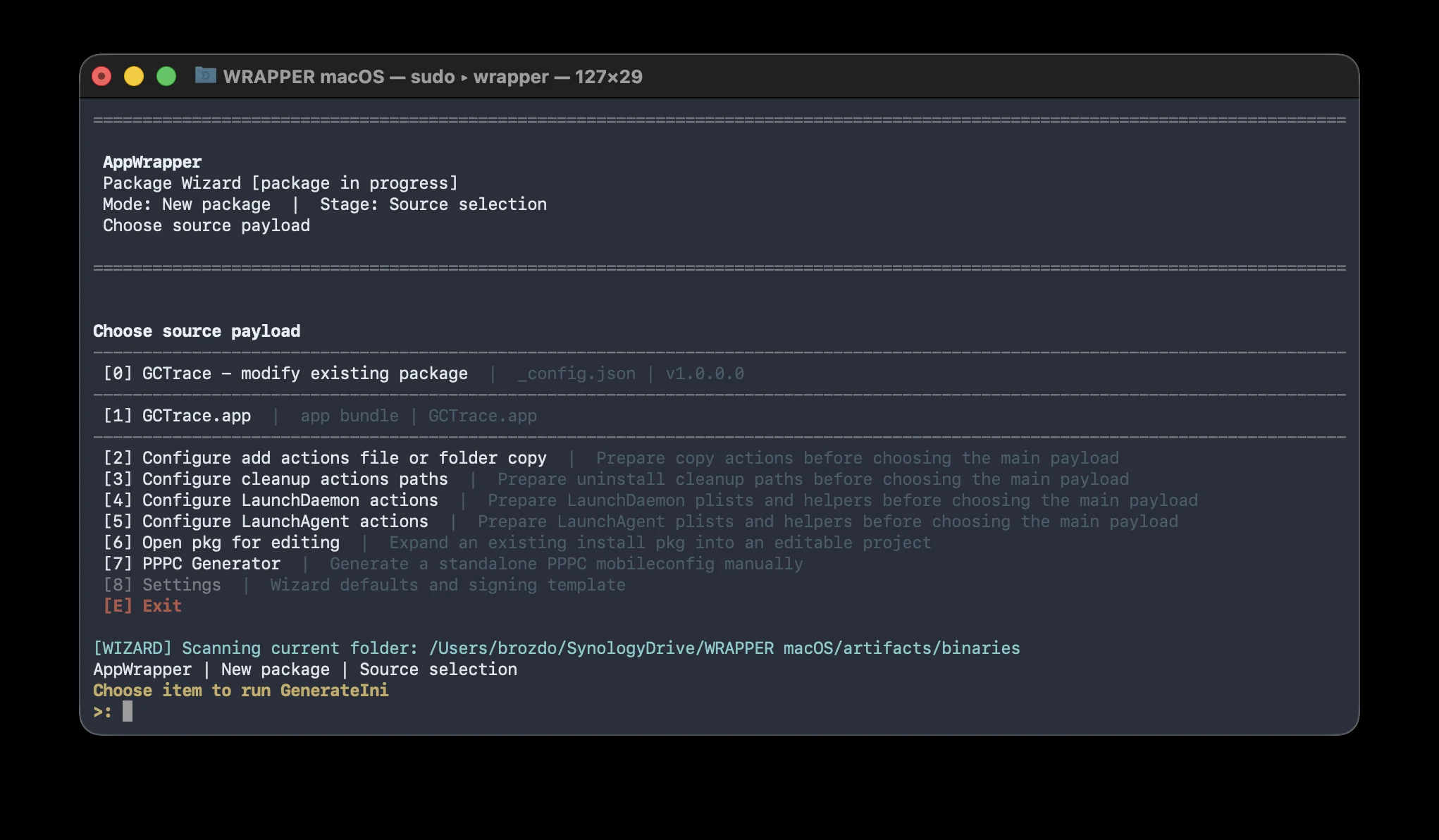
Task: Select [6] Open pkg for editing
Action: coord(221,543)
